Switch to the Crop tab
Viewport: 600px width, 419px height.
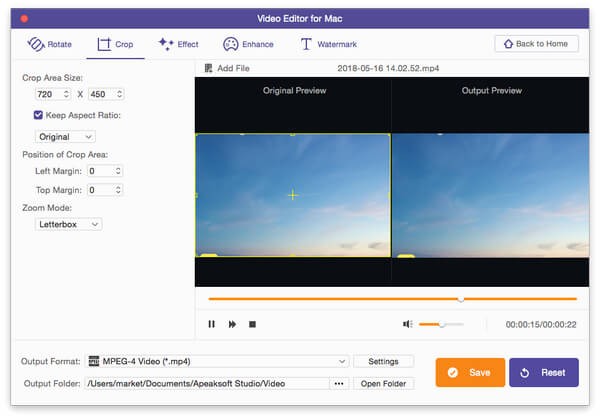click(x=115, y=44)
